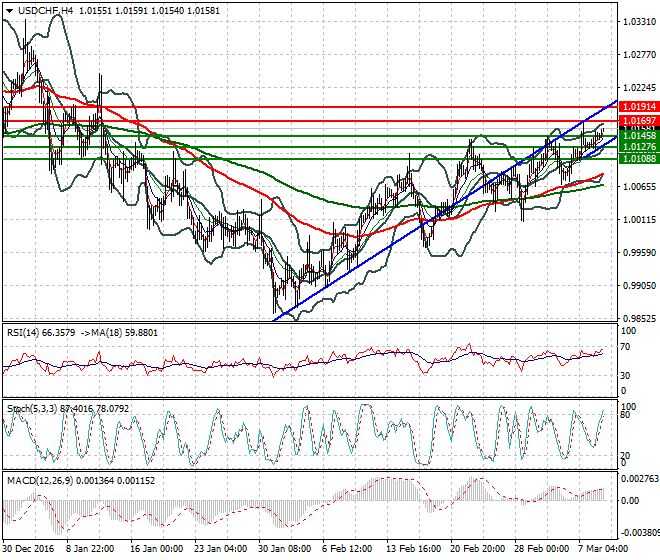Click the 1.02770 price scale value

(639, 55)
